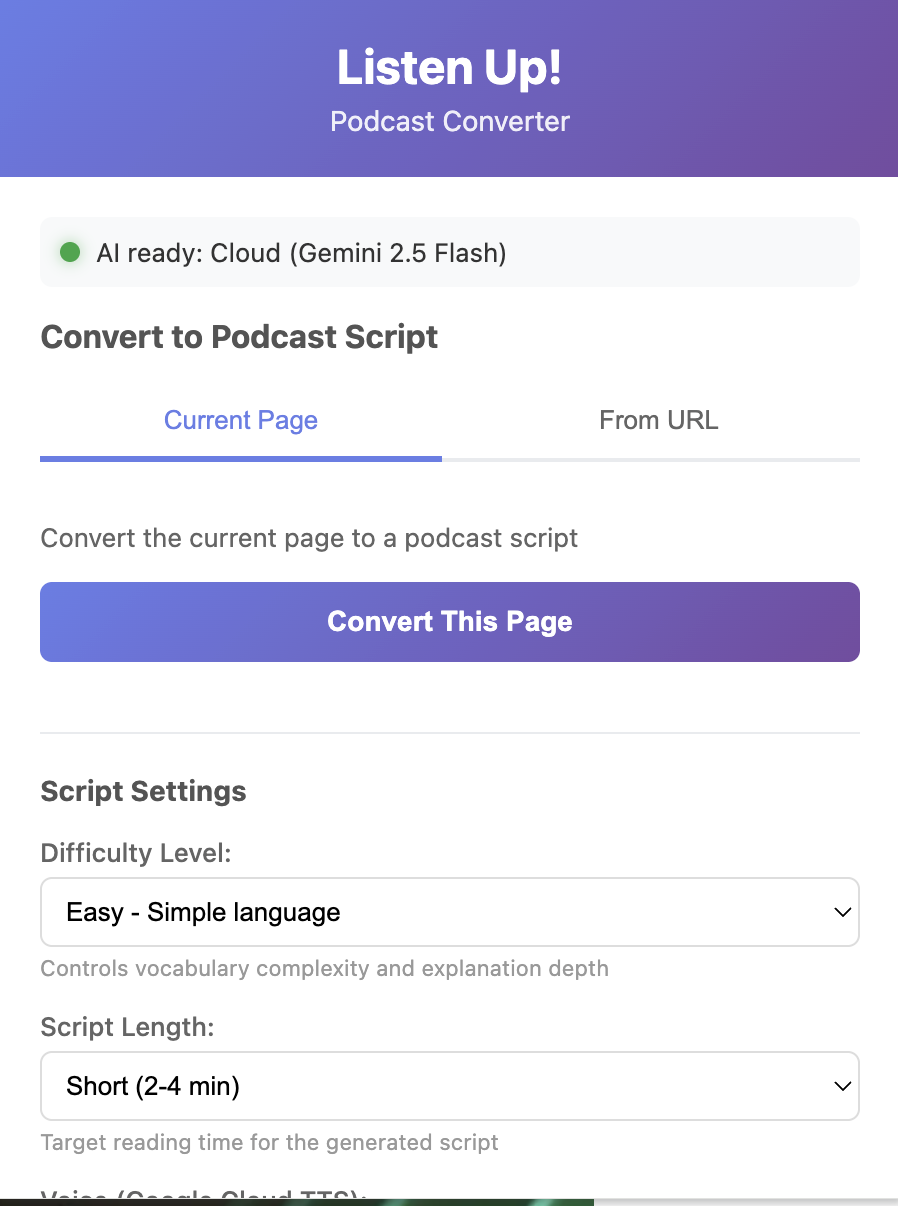Image resolution: width=898 pixels, height=1206 pixels.
Task: Click the convert current page description text
Action: pyautogui.click(x=309, y=538)
